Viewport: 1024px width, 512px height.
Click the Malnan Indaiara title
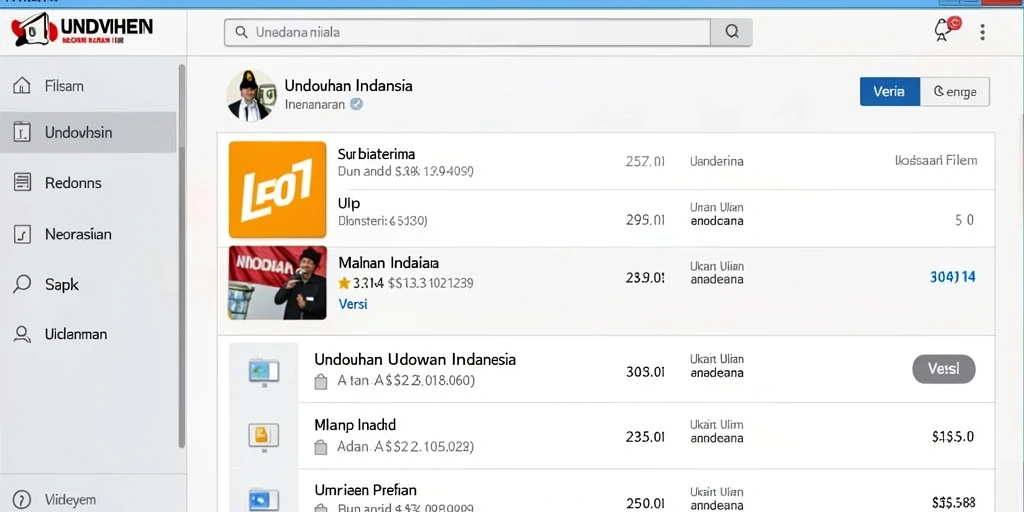tap(389, 263)
